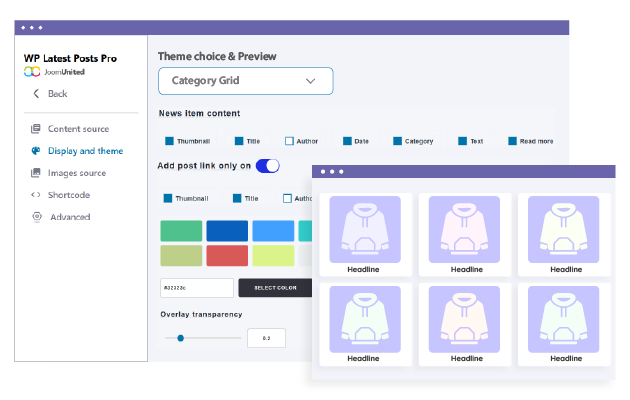Go to the Shortcode menu item
630x400 pixels.
click(x=69, y=195)
